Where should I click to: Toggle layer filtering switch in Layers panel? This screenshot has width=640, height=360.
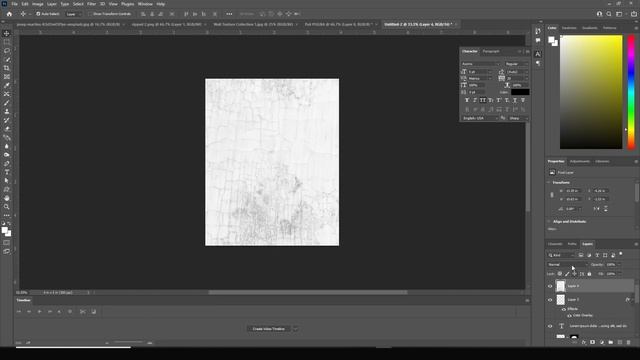click(621, 254)
